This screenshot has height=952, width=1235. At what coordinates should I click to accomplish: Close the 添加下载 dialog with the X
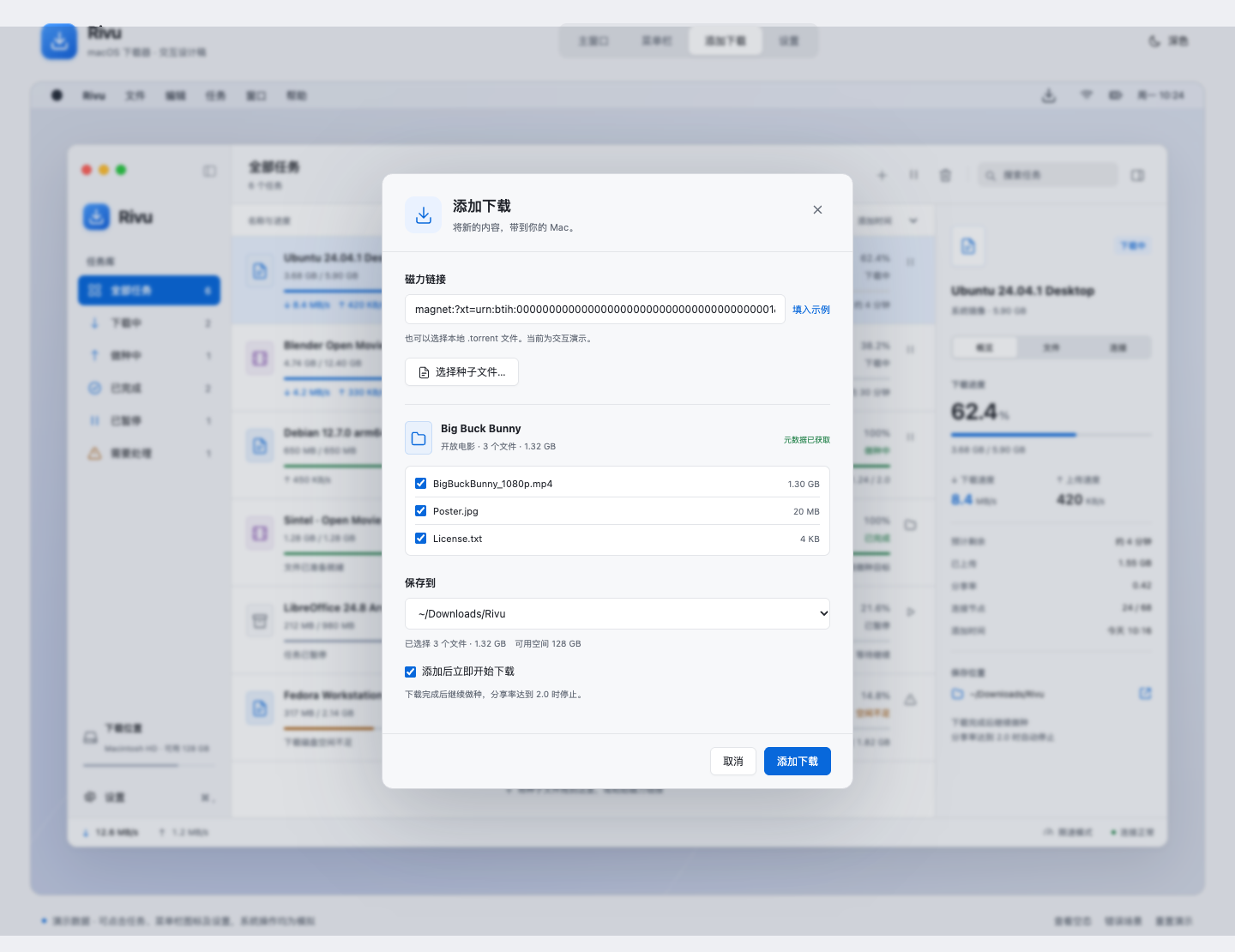click(x=817, y=210)
